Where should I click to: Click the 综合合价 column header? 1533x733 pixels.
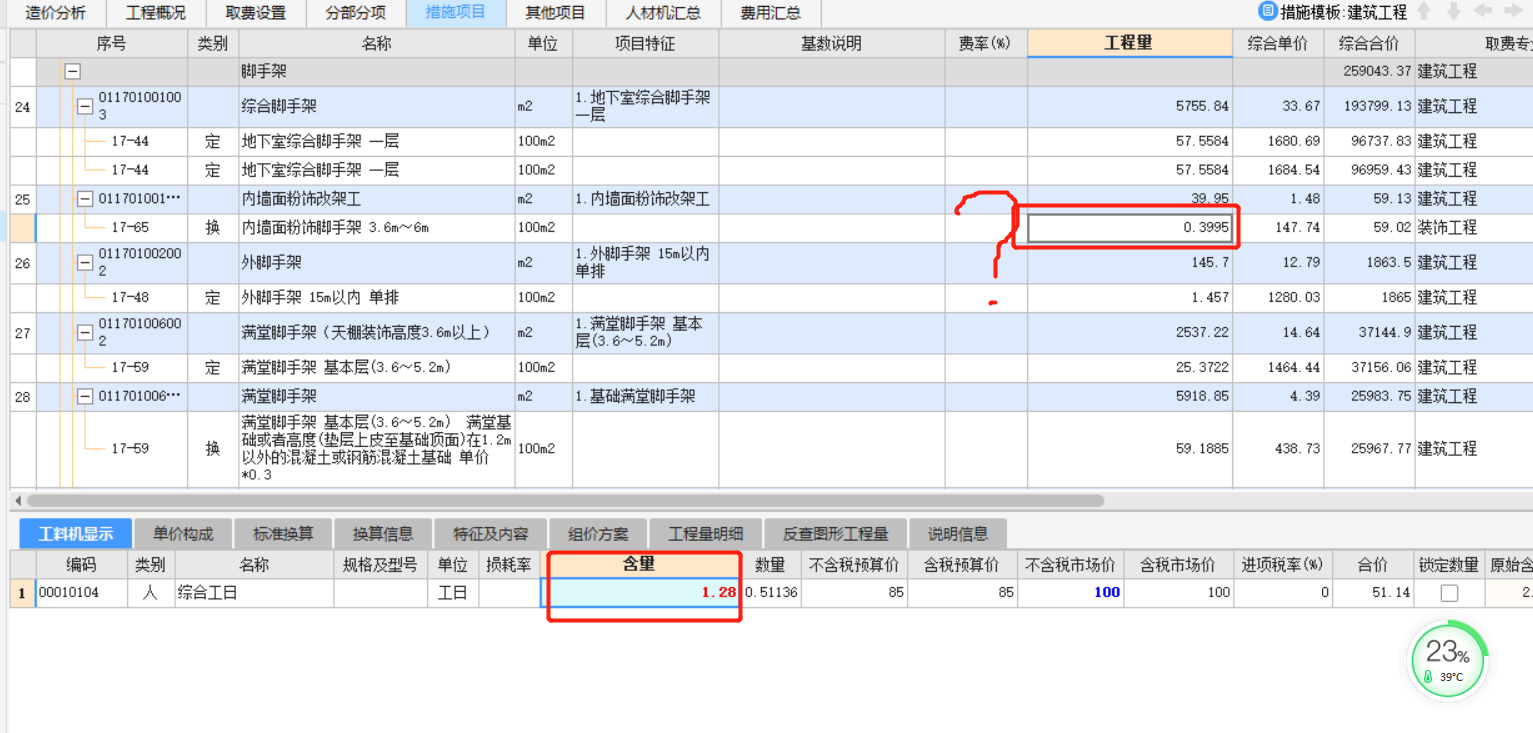coord(1369,43)
